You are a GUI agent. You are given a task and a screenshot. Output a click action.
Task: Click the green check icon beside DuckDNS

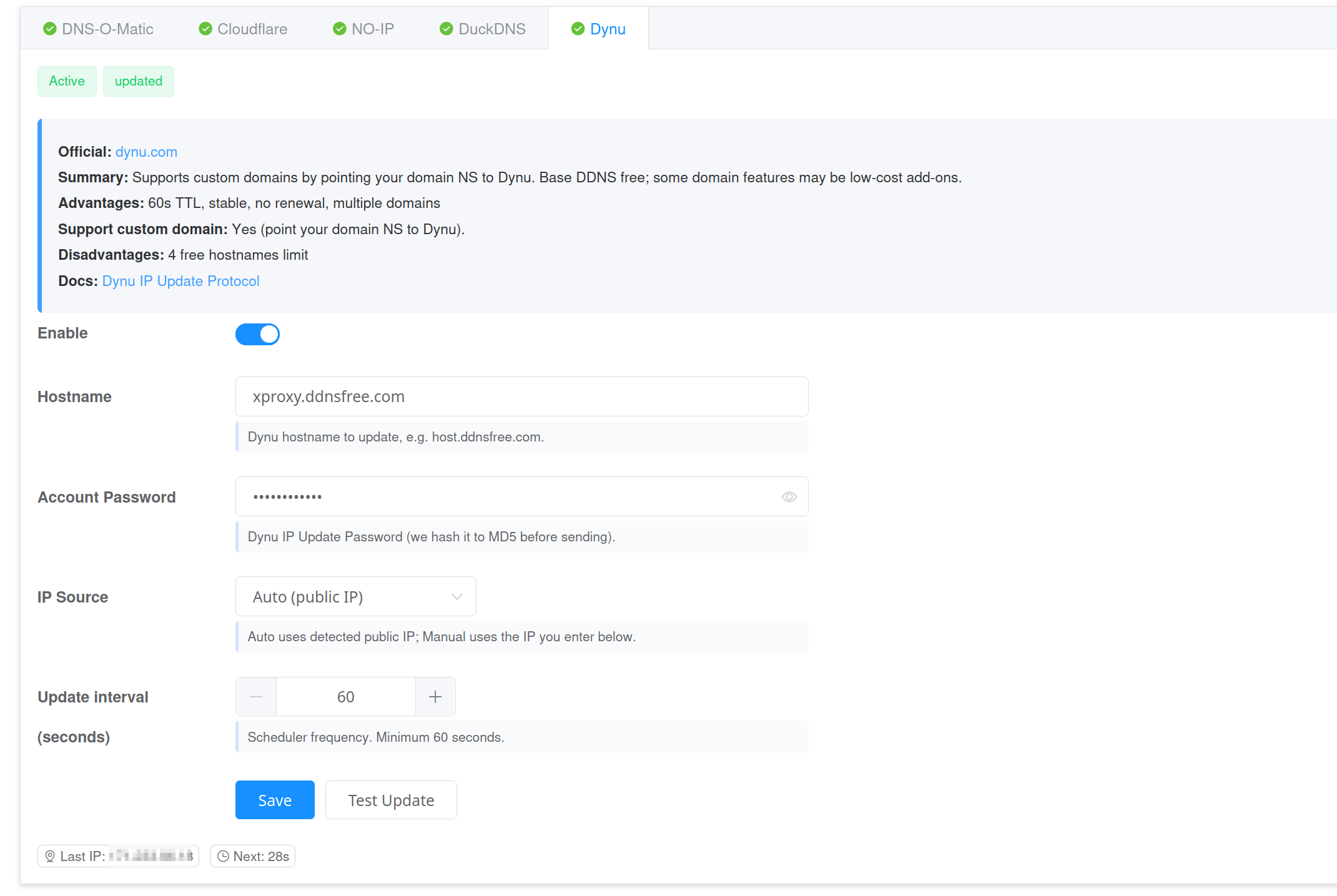pyautogui.click(x=446, y=29)
